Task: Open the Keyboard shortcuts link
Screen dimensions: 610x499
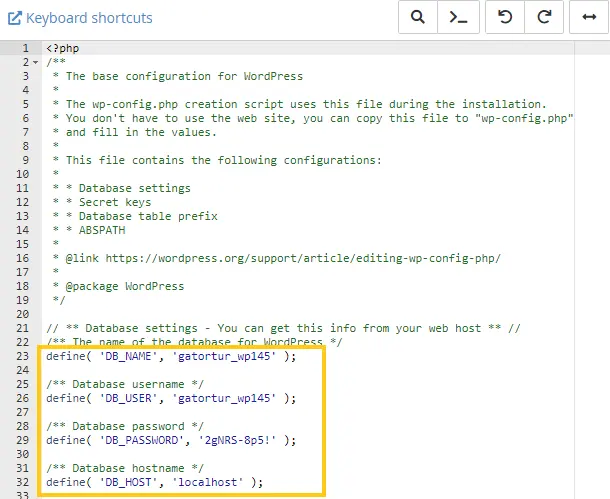Action: click(89, 18)
